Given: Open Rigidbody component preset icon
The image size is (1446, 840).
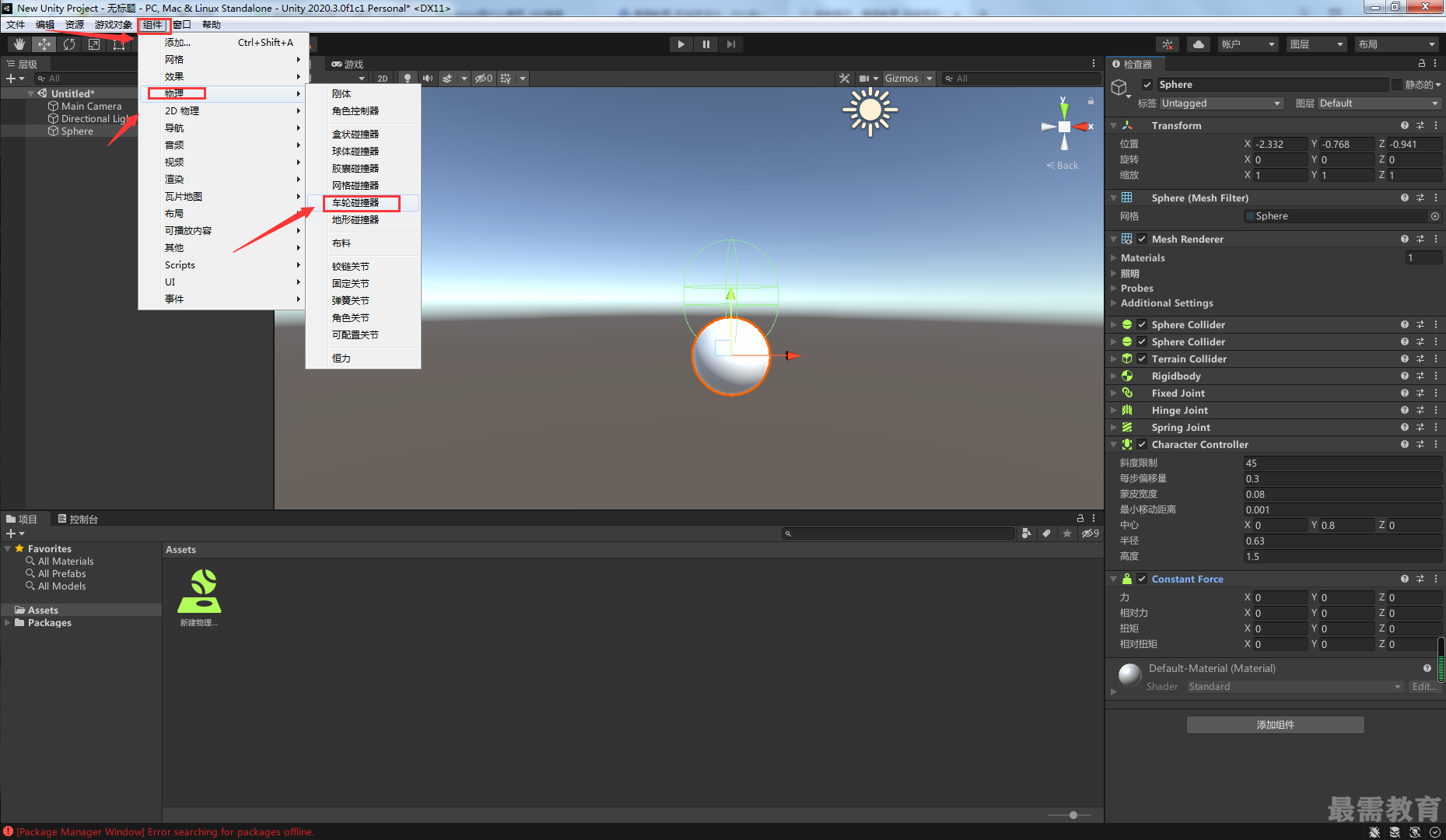Looking at the screenshot, I should tap(1420, 376).
